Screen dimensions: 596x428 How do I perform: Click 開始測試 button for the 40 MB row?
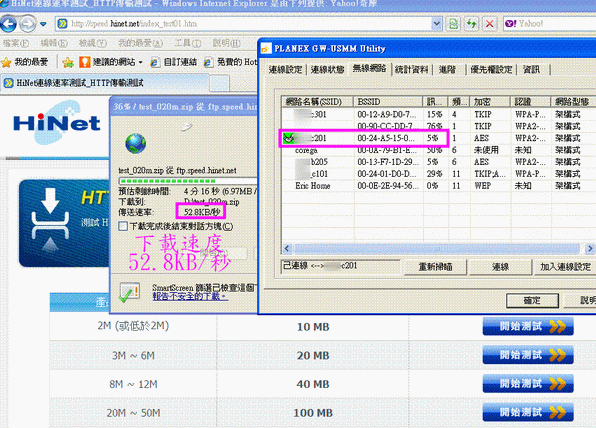(528, 384)
